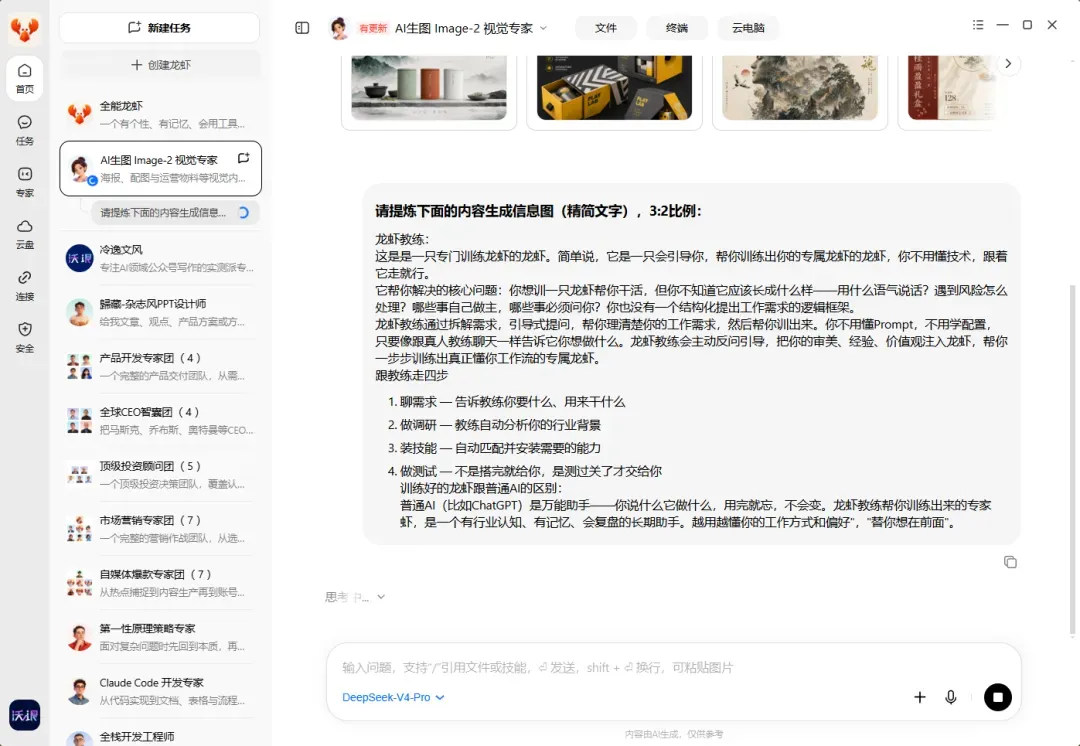Select the 杂志风PPT设计师 entry

coord(160,312)
